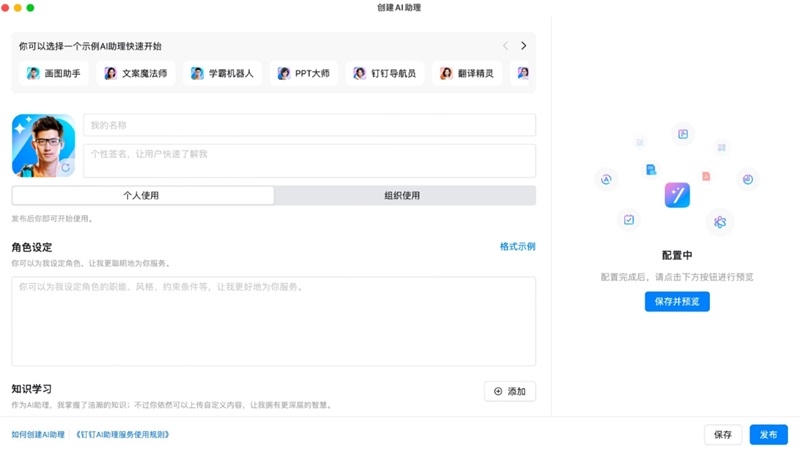Focus the 我的名称 name field
The image size is (800, 450).
[x=309, y=125]
